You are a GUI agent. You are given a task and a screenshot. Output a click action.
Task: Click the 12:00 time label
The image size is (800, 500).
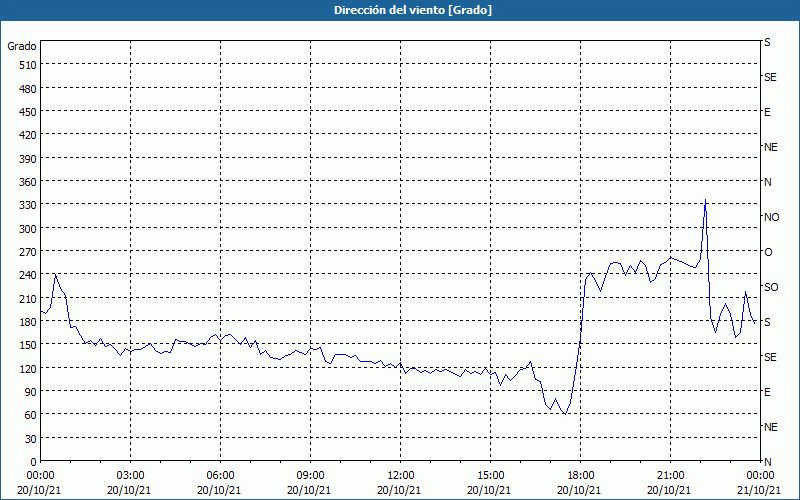click(x=401, y=476)
